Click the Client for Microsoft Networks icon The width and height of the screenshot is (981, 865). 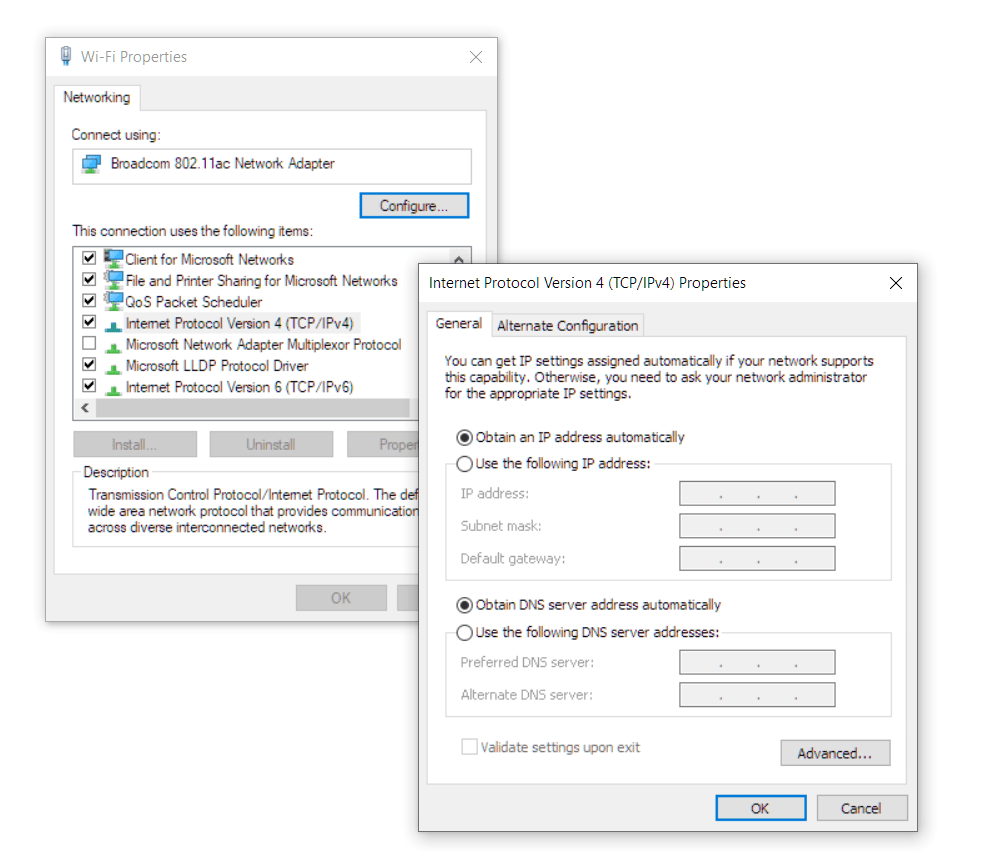(x=112, y=259)
